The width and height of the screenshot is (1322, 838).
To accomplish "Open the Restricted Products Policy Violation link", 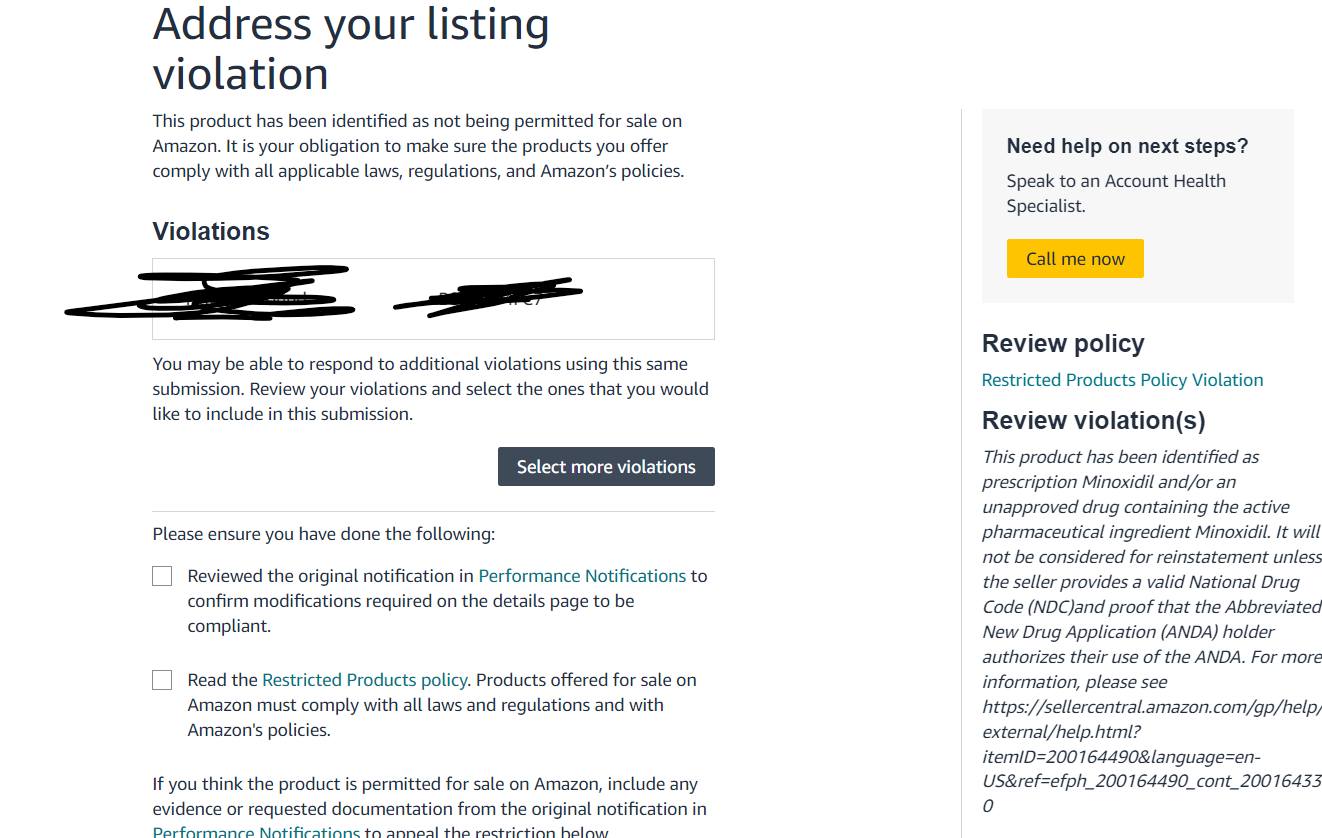I will (1122, 380).
